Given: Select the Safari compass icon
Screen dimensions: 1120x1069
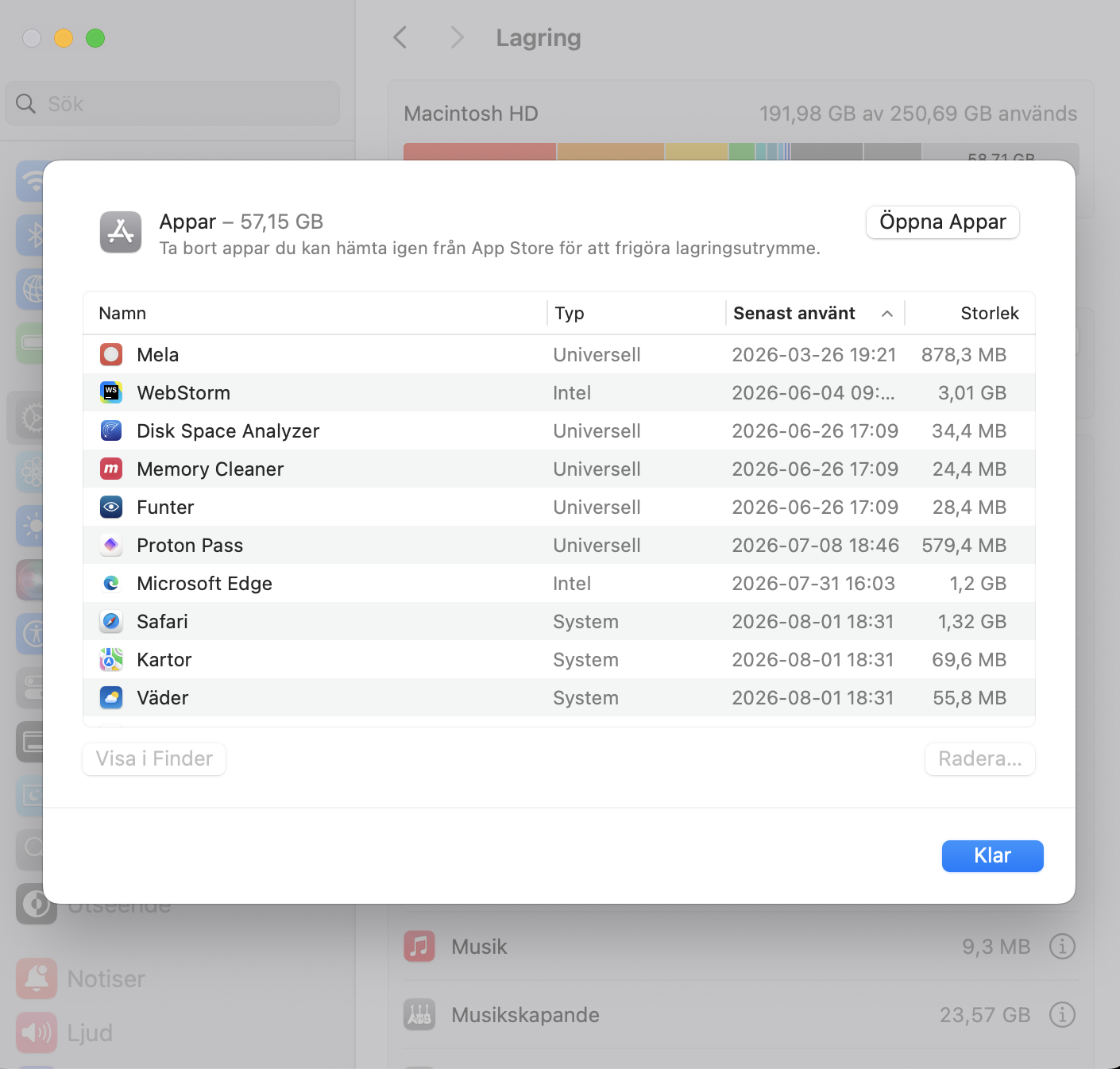Looking at the screenshot, I should 111,621.
